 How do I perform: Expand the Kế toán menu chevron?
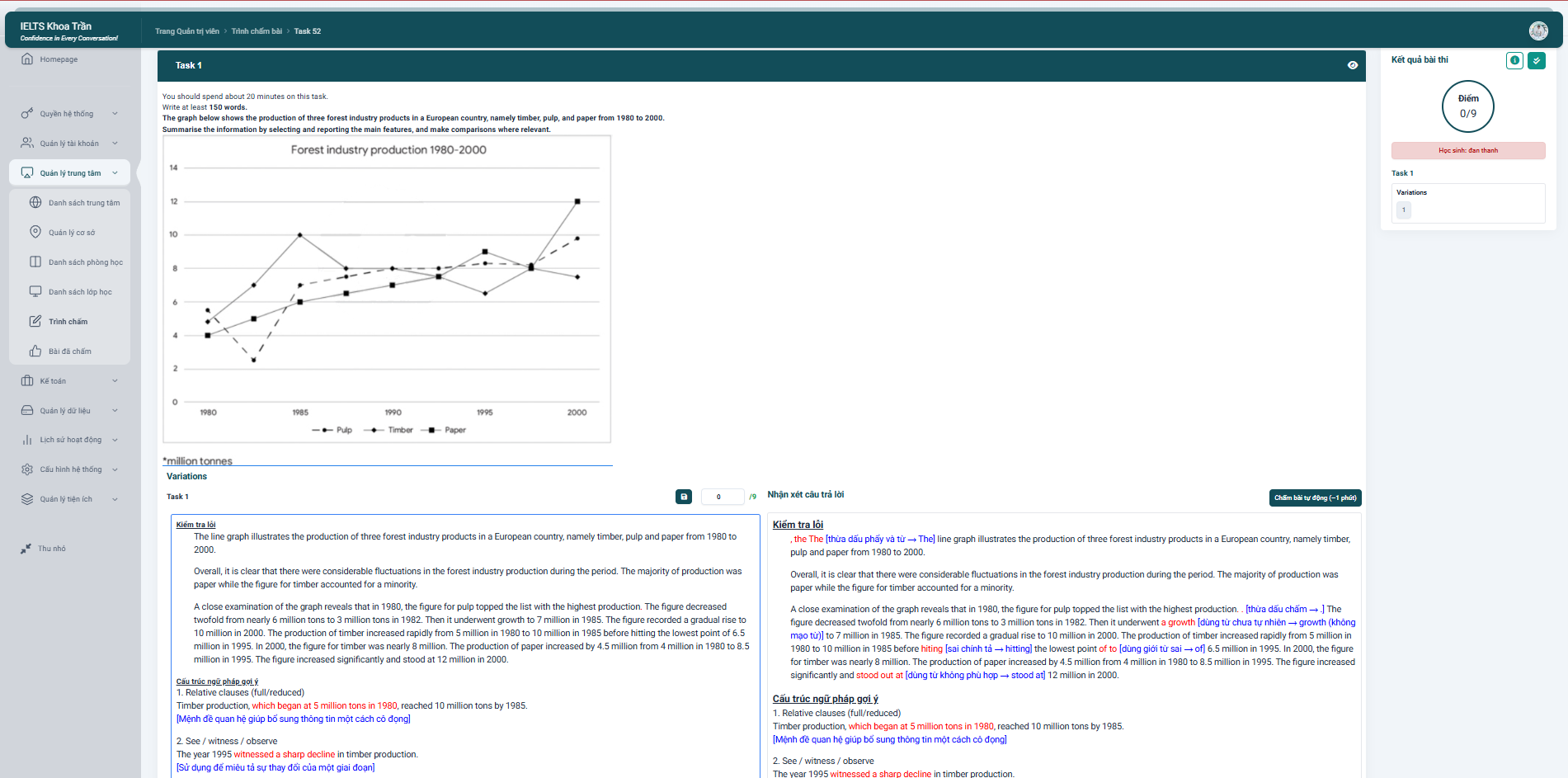click(115, 381)
